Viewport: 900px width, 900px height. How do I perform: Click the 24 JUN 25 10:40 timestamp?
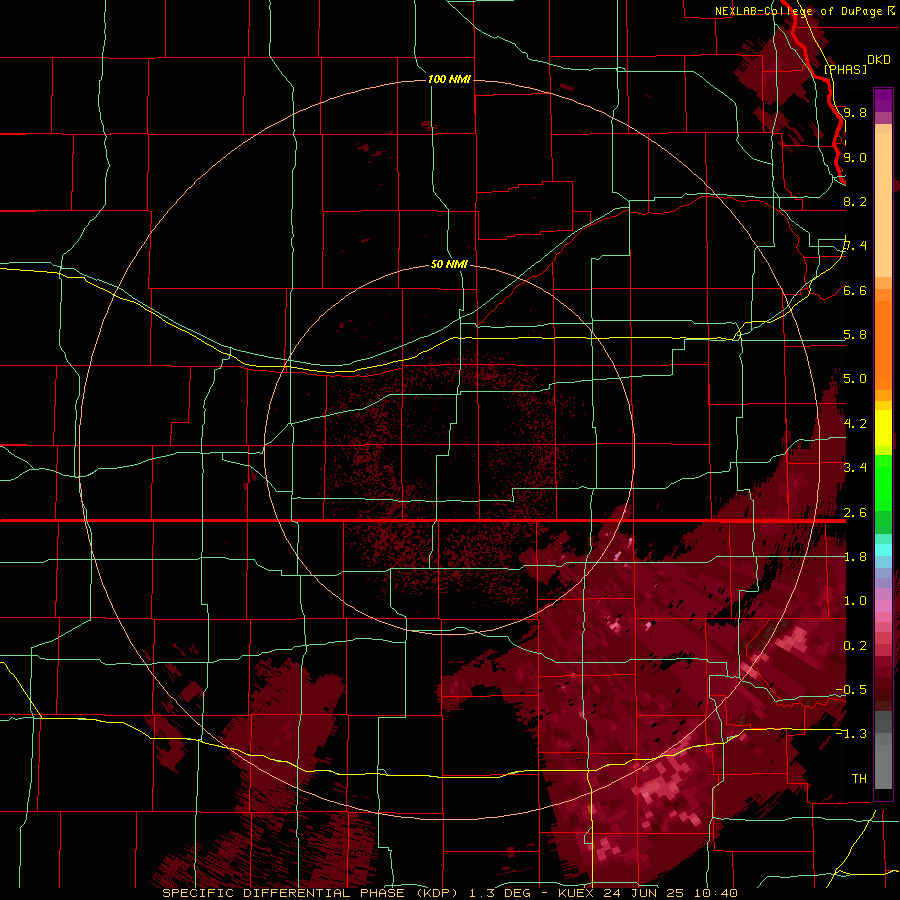pyautogui.click(x=670, y=893)
